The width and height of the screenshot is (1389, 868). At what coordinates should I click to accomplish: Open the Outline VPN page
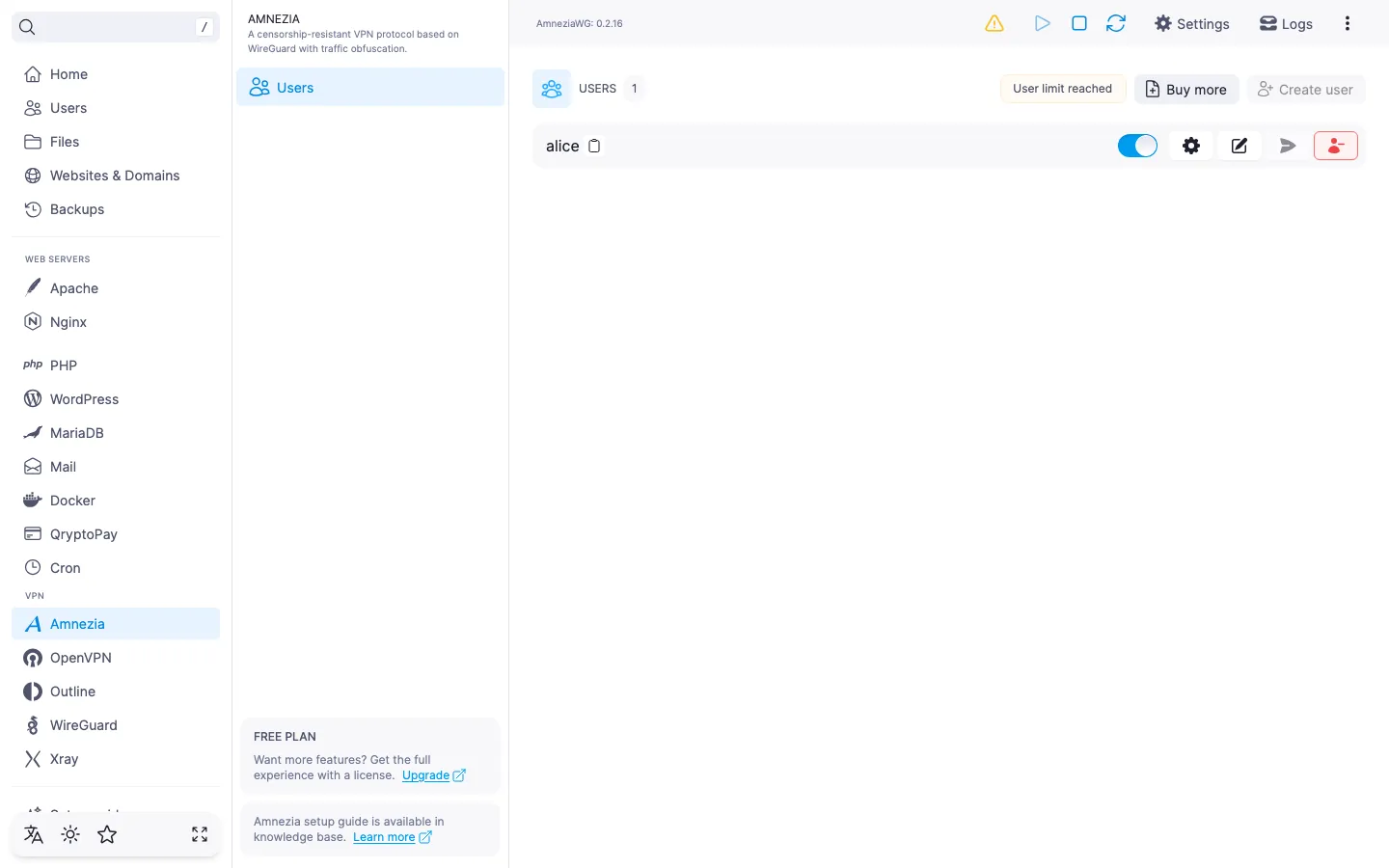[x=116, y=692]
